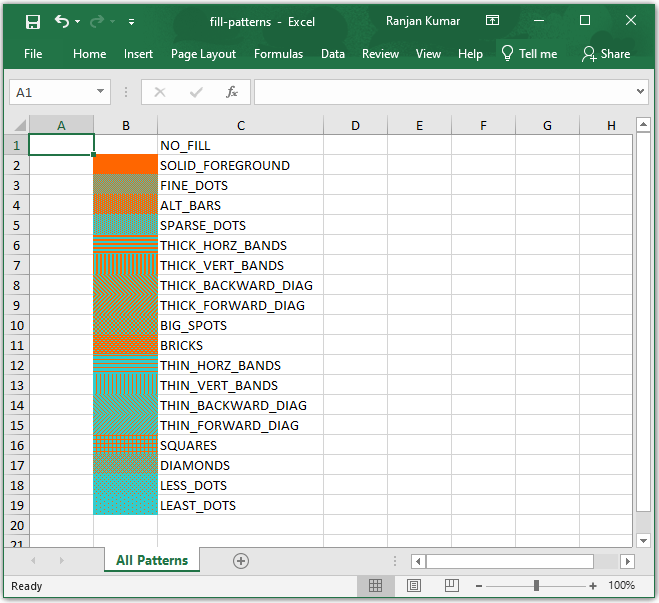The width and height of the screenshot is (659, 603).
Task: Click the zoom in plus button
Action: coord(593,586)
